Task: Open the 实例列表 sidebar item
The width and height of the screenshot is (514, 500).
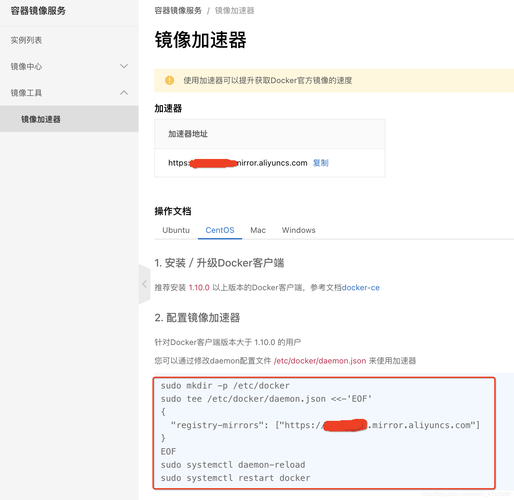Action: click(x=26, y=40)
